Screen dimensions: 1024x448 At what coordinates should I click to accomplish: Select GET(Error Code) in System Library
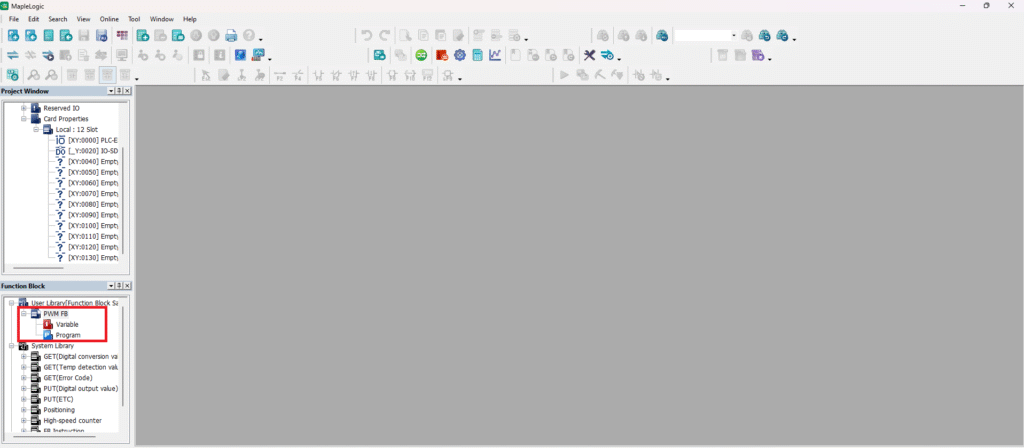pos(68,377)
